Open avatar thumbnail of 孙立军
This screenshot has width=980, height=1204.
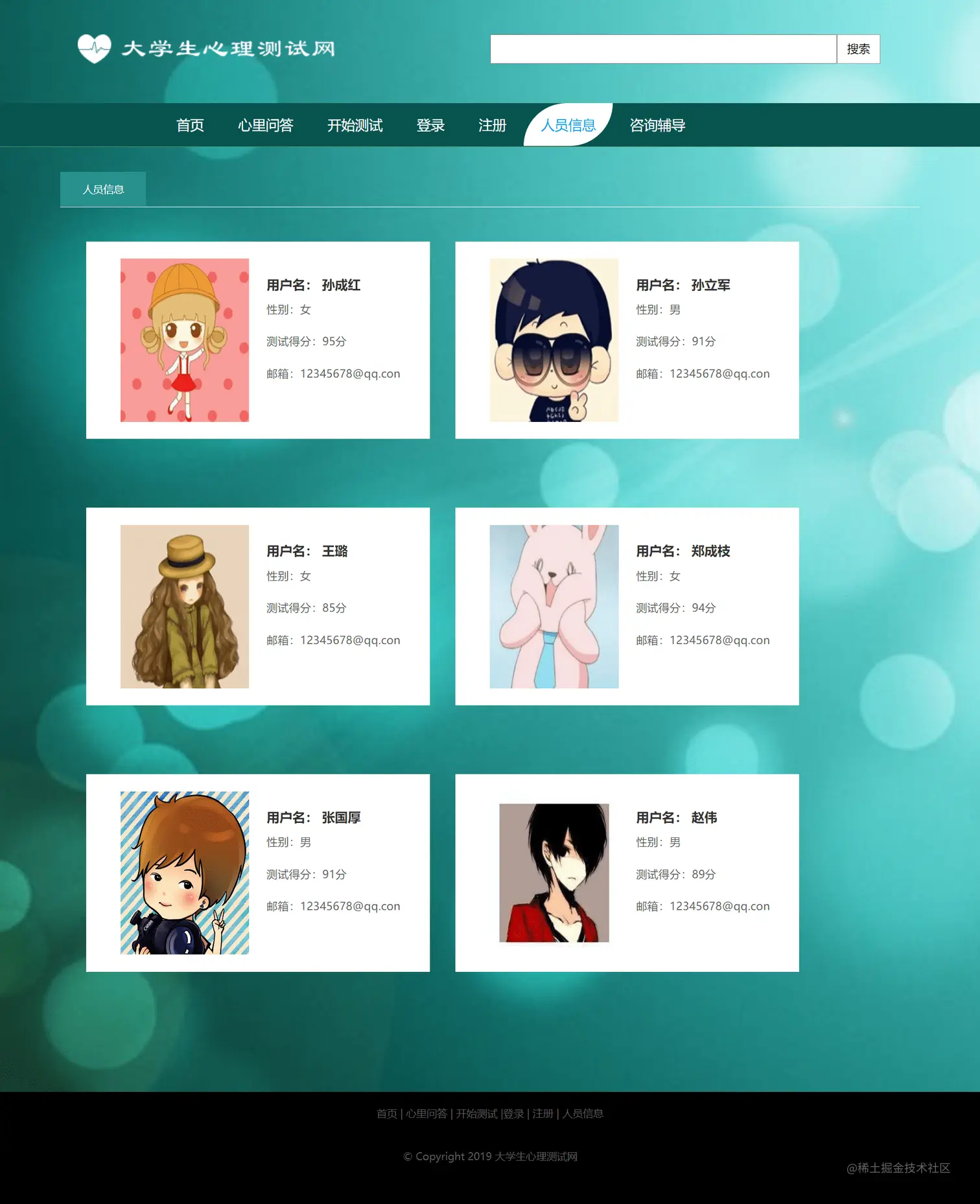pos(554,340)
